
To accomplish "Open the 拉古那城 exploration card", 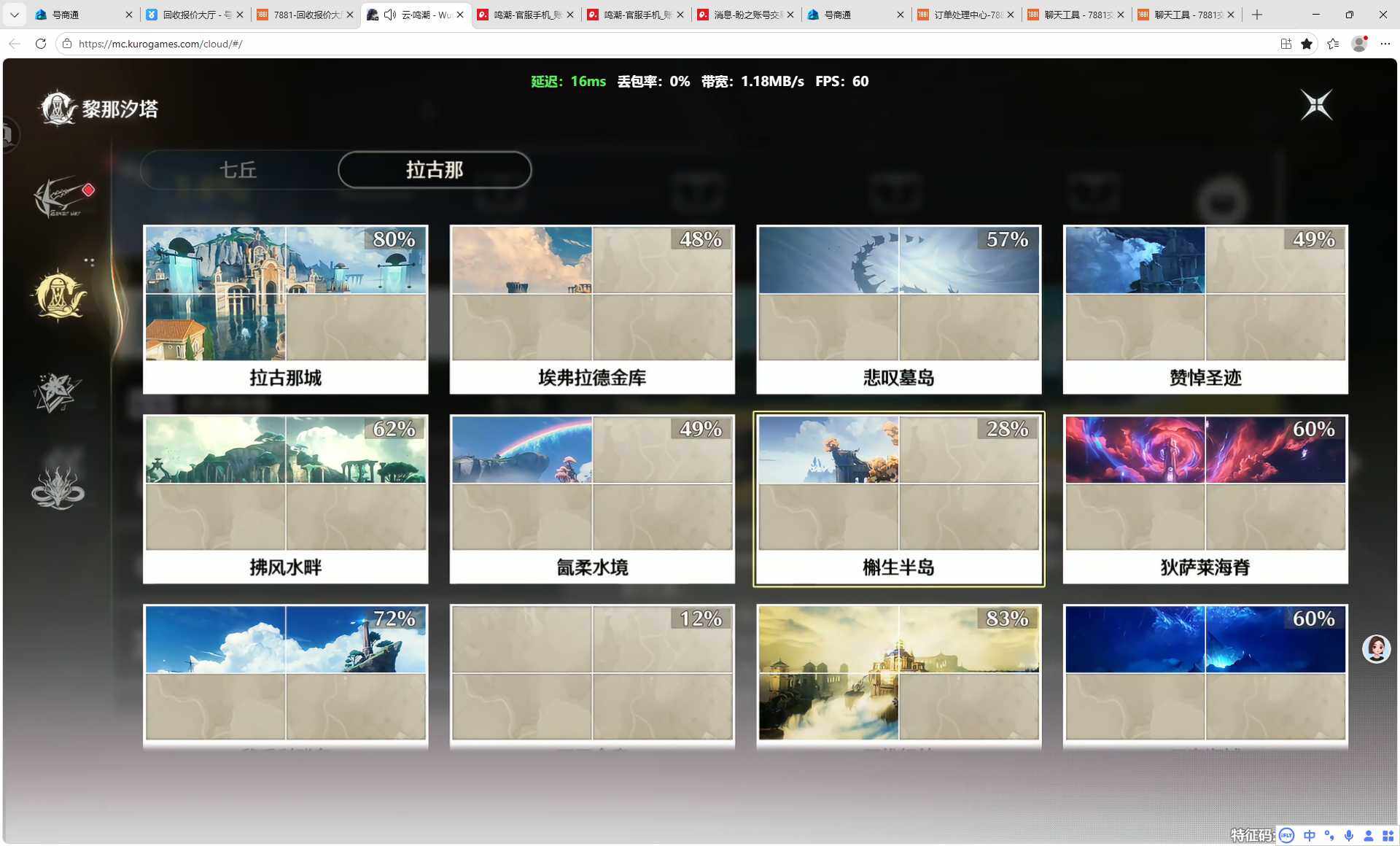I will (285, 309).
